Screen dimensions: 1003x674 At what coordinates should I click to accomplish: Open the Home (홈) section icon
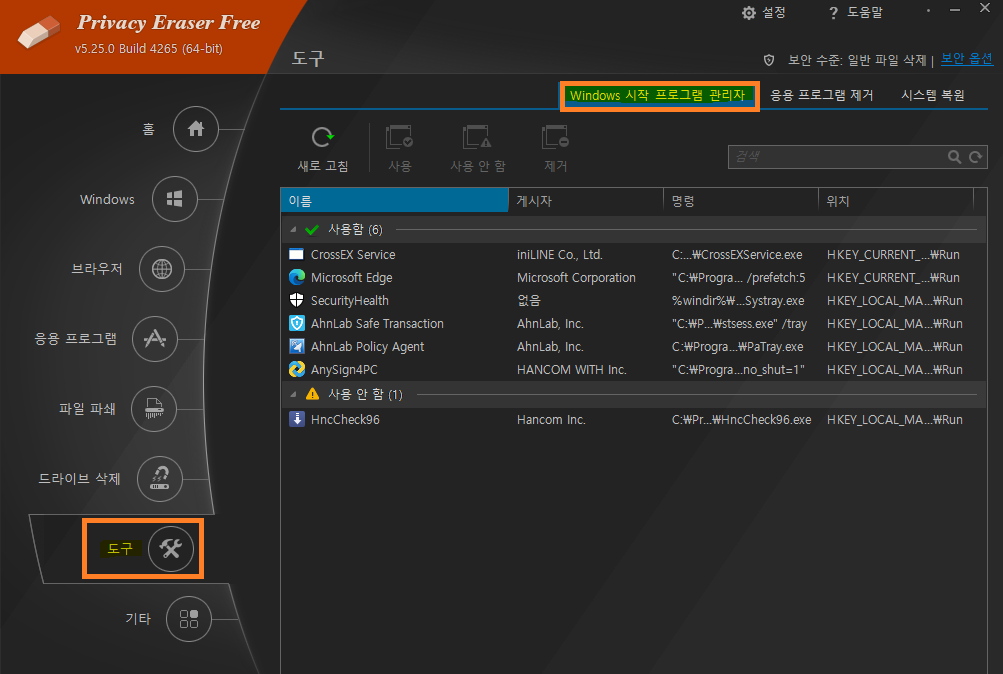click(x=196, y=129)
